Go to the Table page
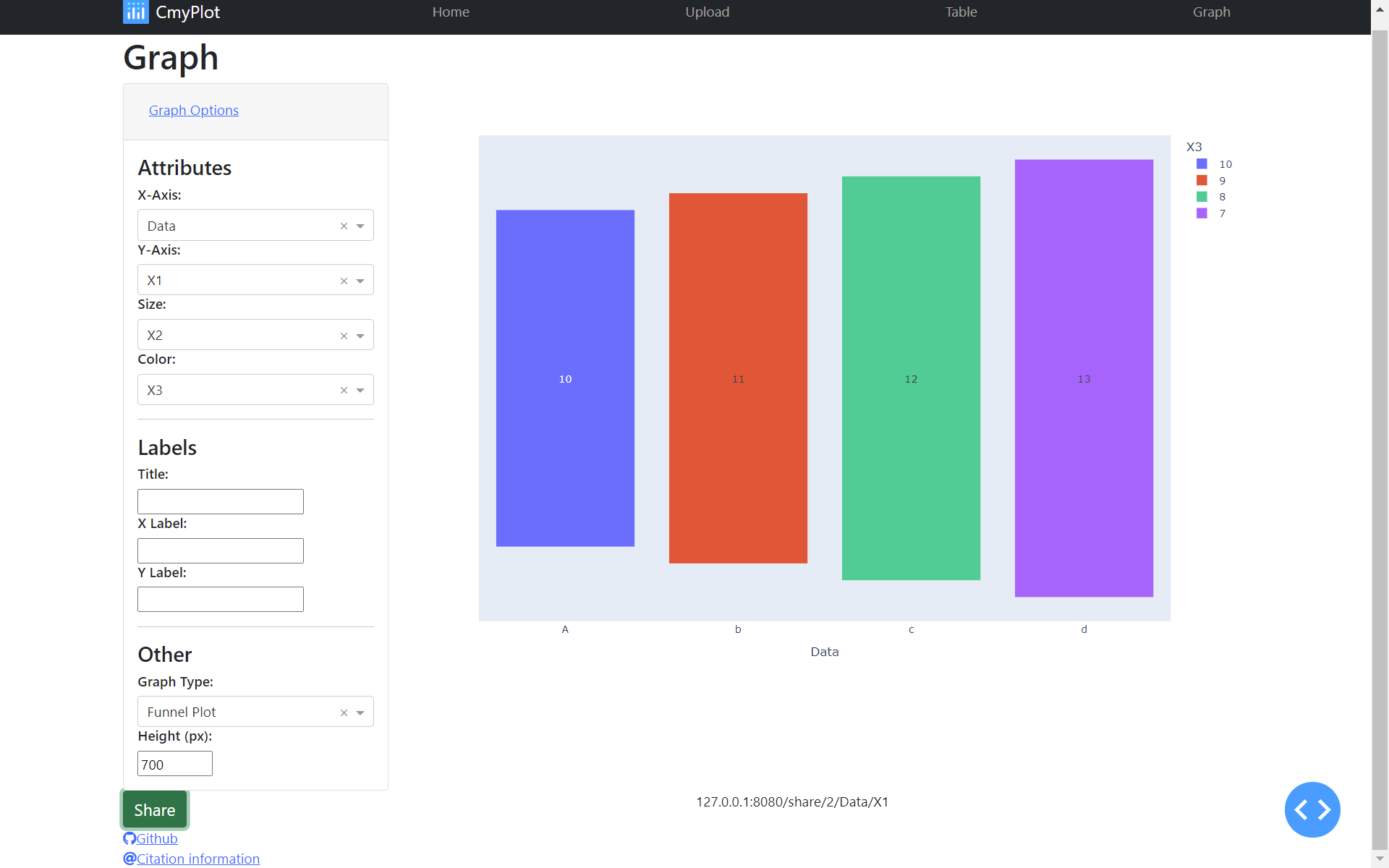This screenshot has height=868, width=1389. pos(961,12)
